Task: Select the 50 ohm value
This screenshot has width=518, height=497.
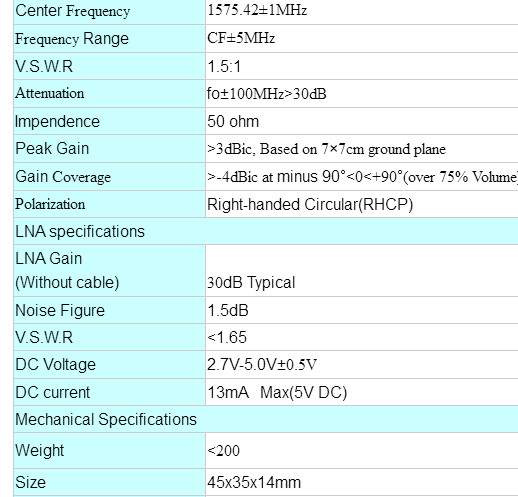Action: (233, 121)
